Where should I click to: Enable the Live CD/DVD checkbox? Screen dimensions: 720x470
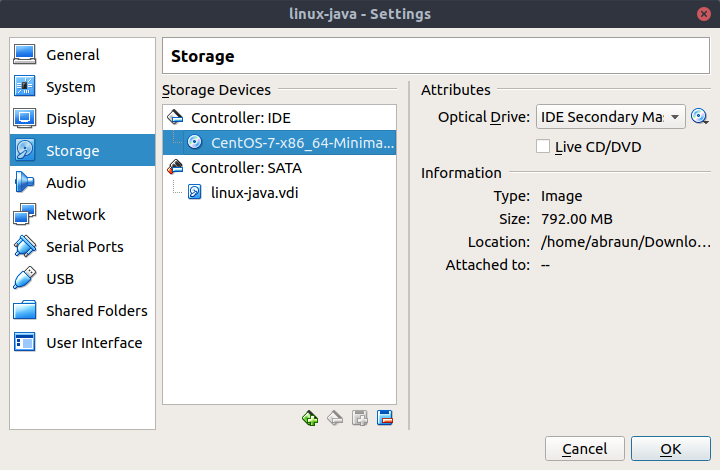(x=543, y=147)
